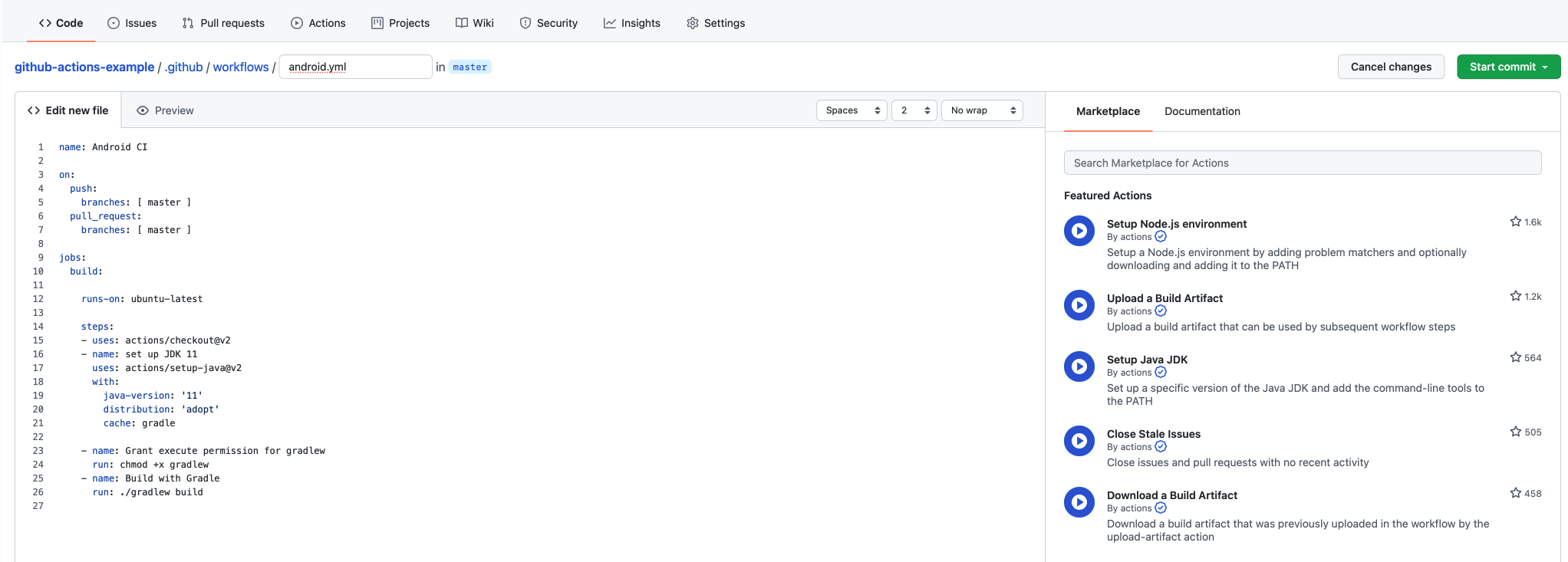1568x562 pixels.
Task: Open Upload a Build Artifact action title
Action: (1164, 298)
